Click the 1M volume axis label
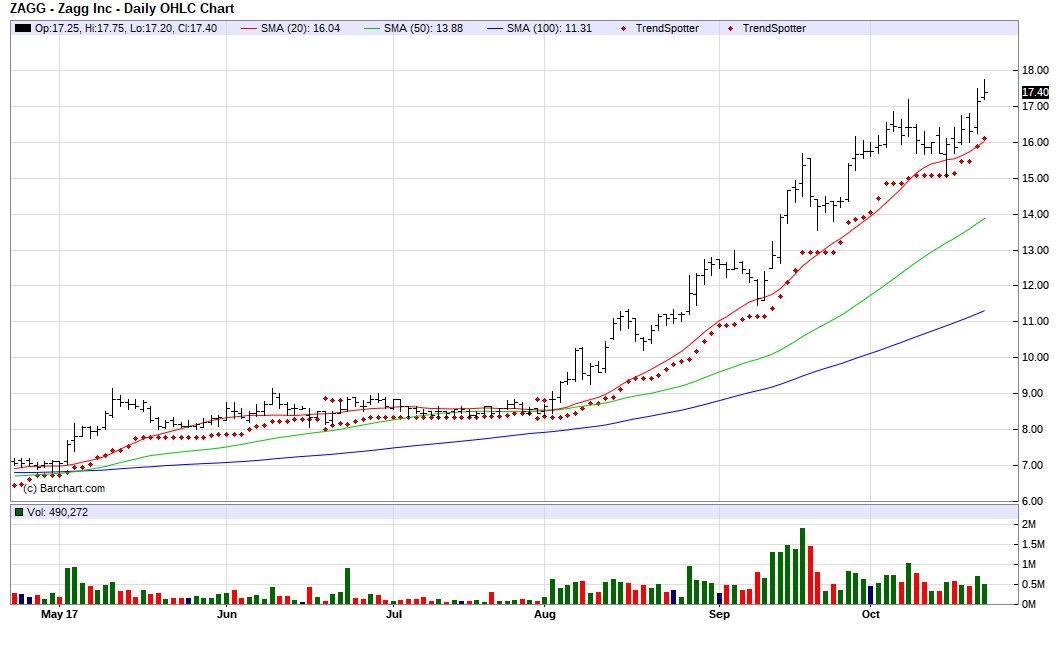 pos(1029,564)
